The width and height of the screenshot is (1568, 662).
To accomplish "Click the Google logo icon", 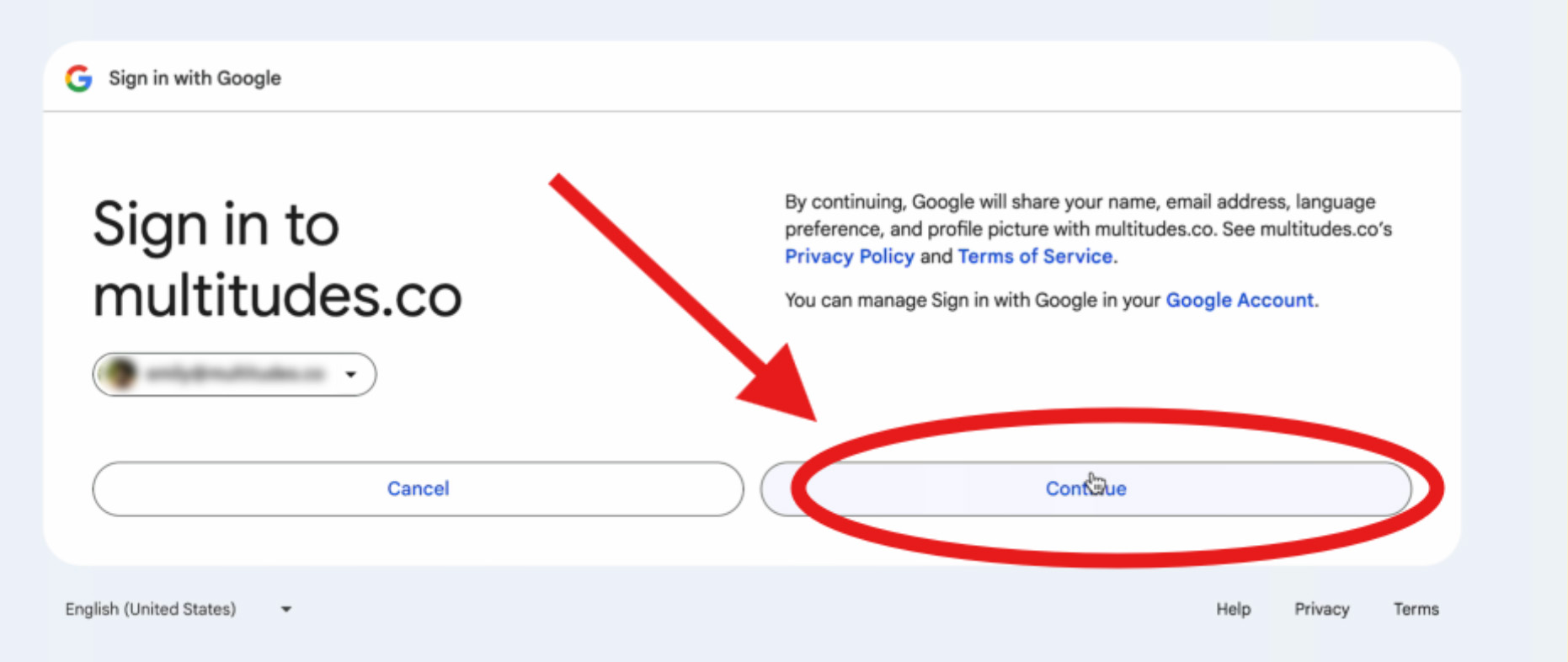I will 78,78.
